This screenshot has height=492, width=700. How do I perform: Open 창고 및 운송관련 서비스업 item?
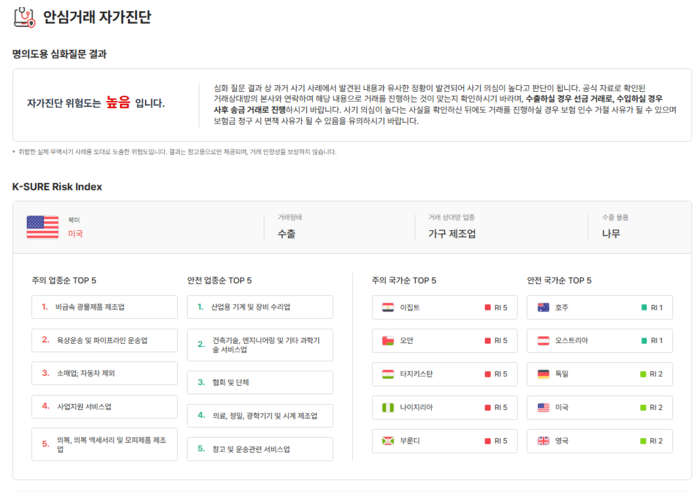[x=256, y=449]
